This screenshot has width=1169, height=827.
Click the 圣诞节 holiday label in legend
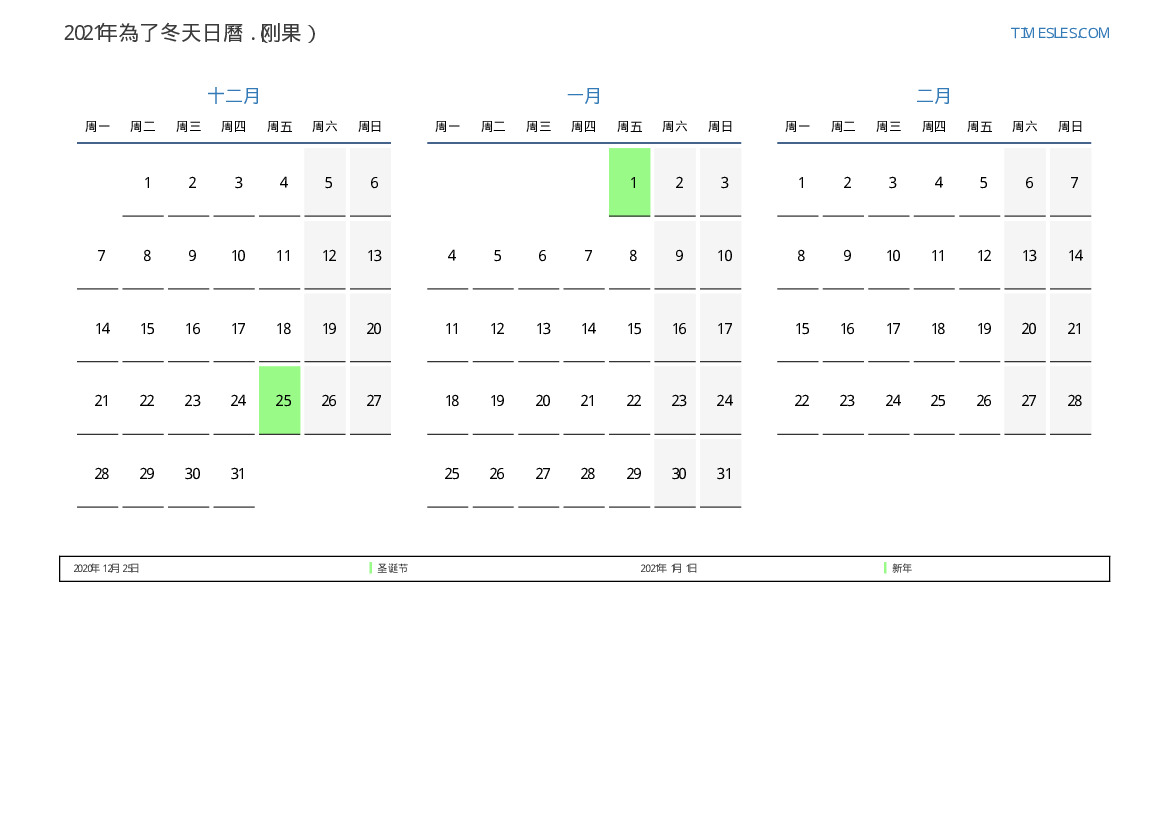click(x=392, y=568)
